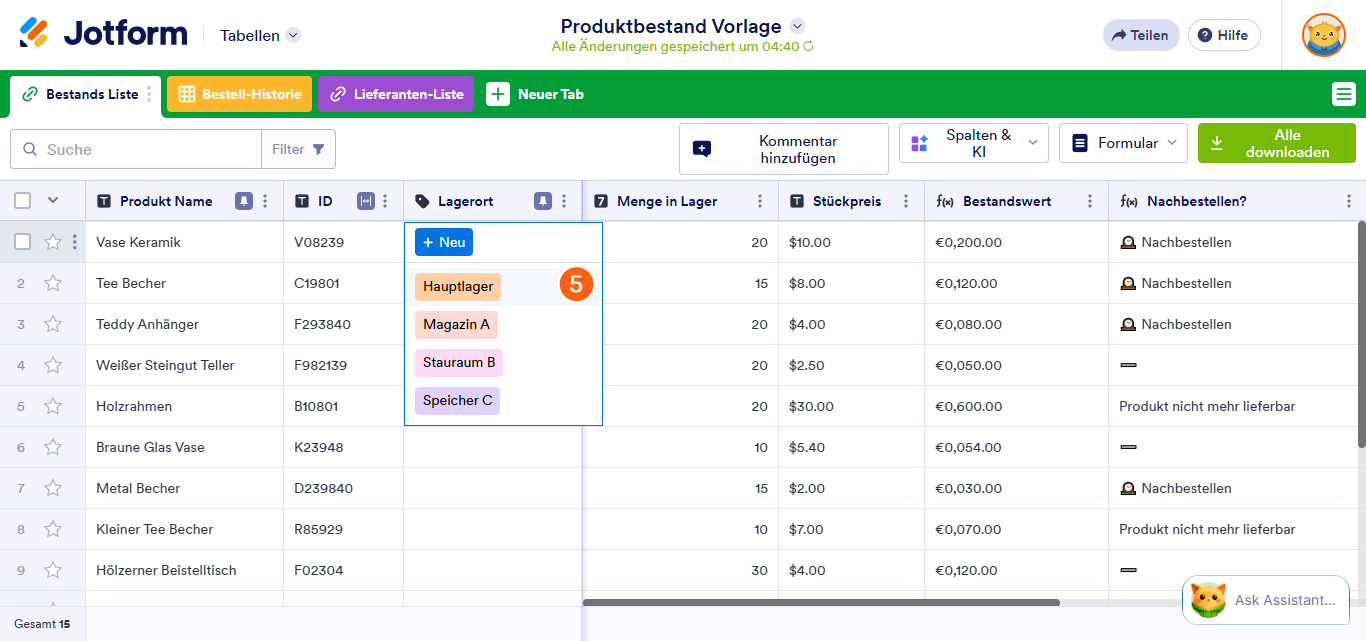The width and height of the screenshot is (1366, 641).
Task: Open the Formular dropdown
Action: (1123, 143)
